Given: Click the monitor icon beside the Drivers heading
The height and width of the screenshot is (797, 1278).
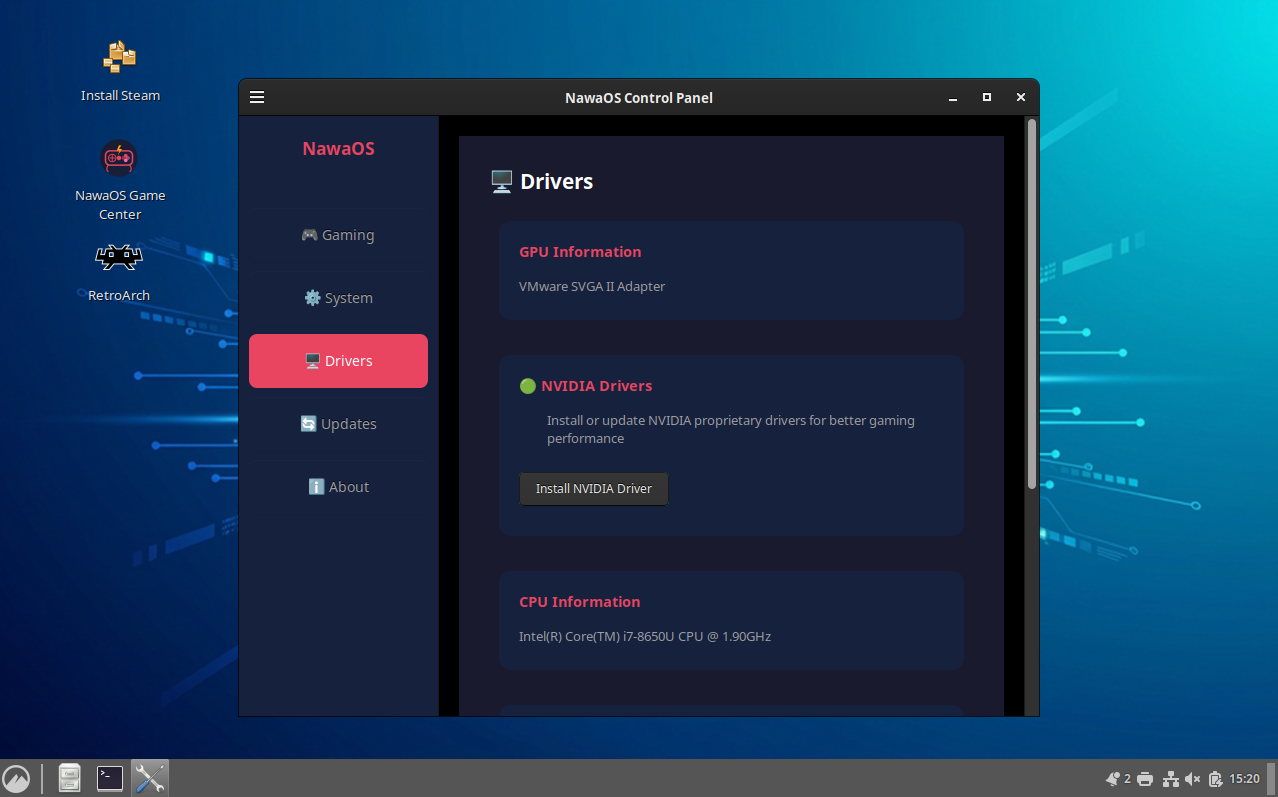Looking at the screenshot, I should coord(500,181).
